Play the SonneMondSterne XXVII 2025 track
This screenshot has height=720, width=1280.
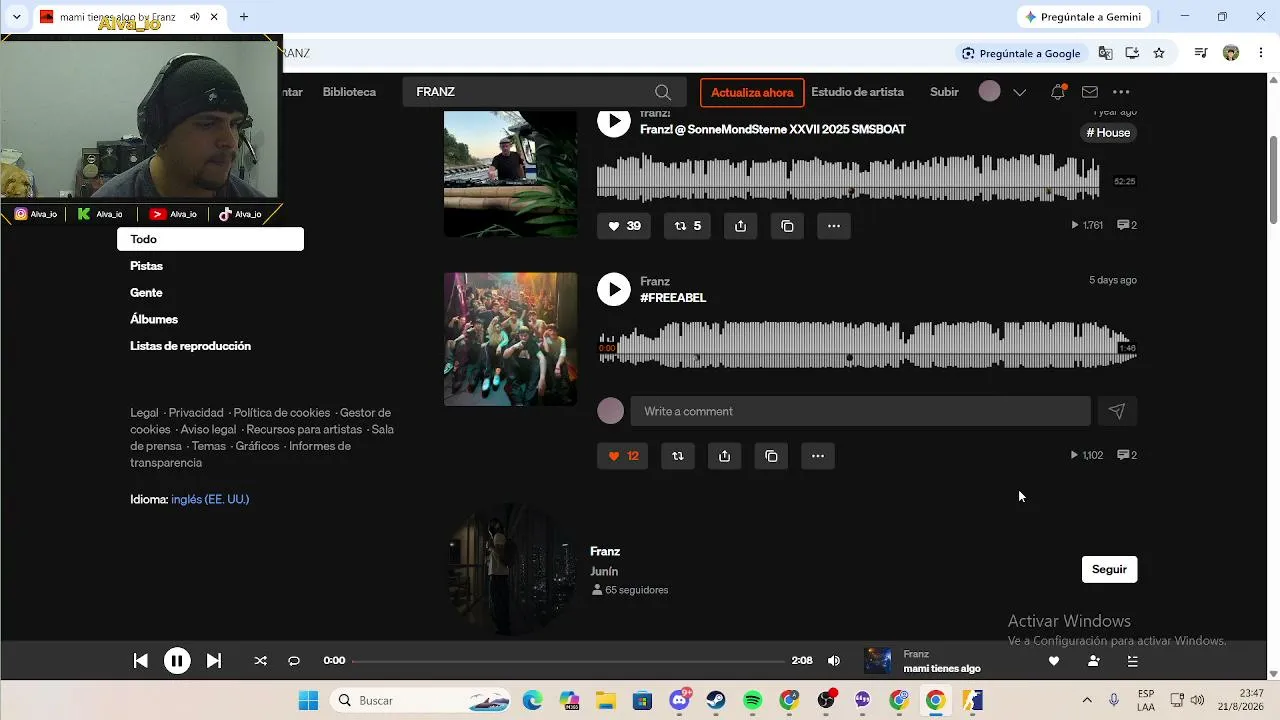coord(614,122)
